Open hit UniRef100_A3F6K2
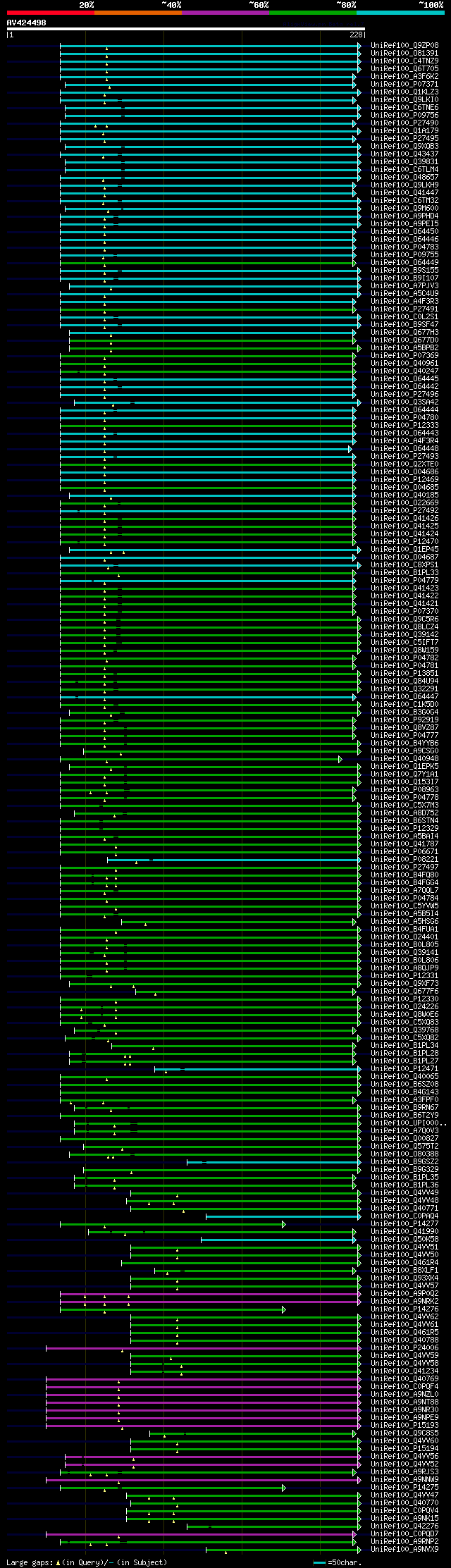 coord(404,76)
